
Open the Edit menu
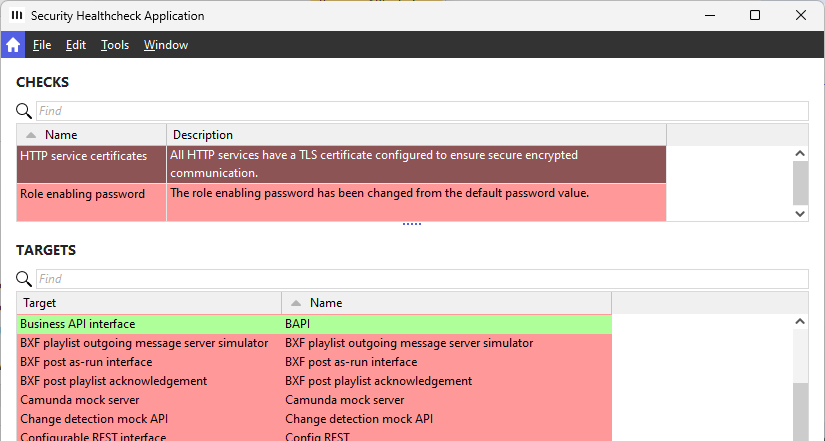pos(76,45)
